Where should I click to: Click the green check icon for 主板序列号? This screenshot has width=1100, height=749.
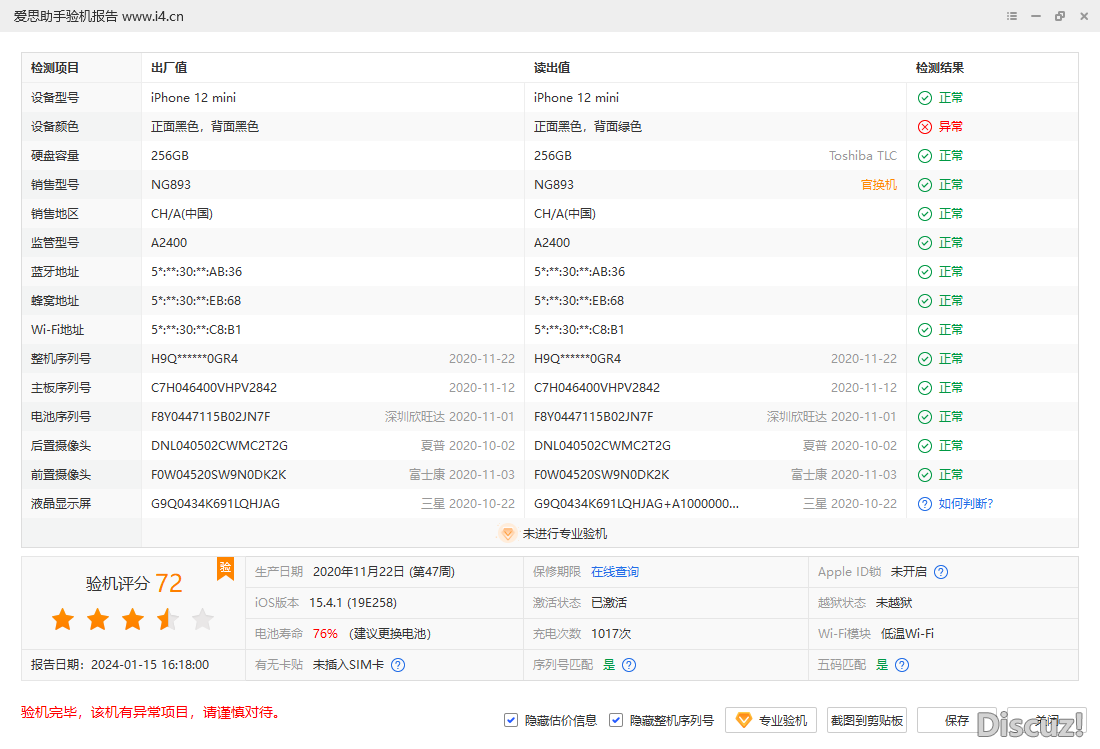tap(925, 388)
